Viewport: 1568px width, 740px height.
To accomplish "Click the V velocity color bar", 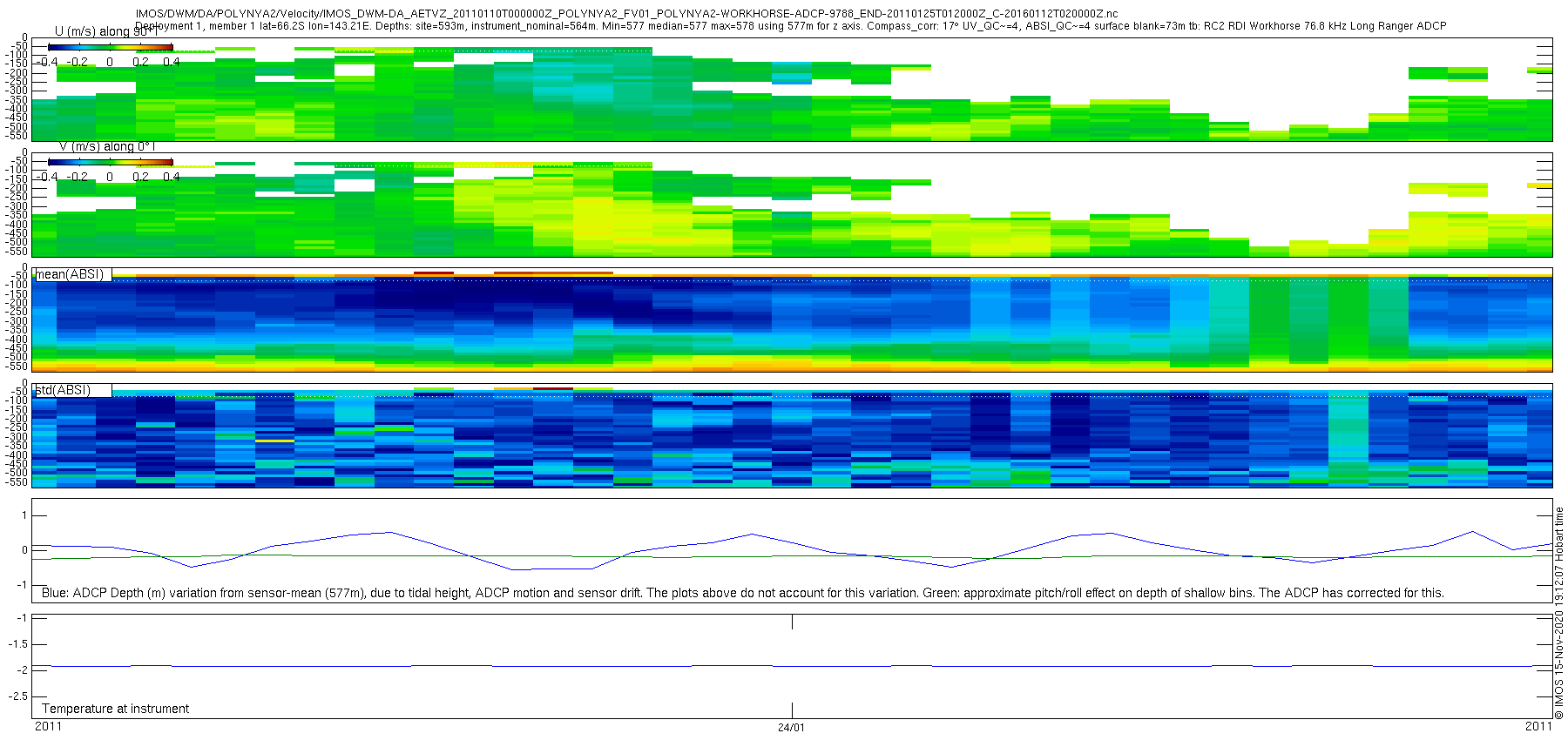I will tap(110, 162).
